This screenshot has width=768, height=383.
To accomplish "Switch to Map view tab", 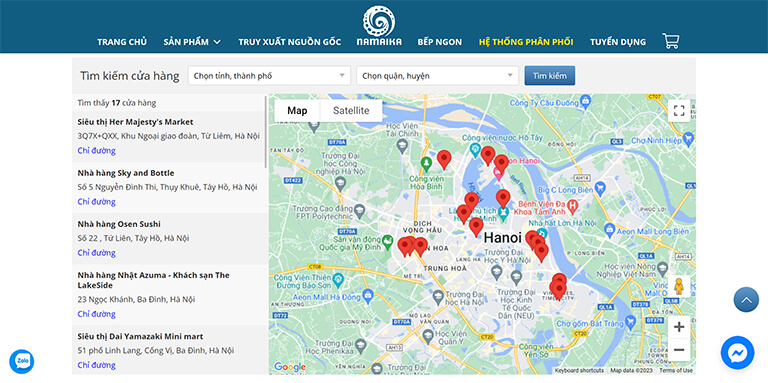I will click(297, 111).
